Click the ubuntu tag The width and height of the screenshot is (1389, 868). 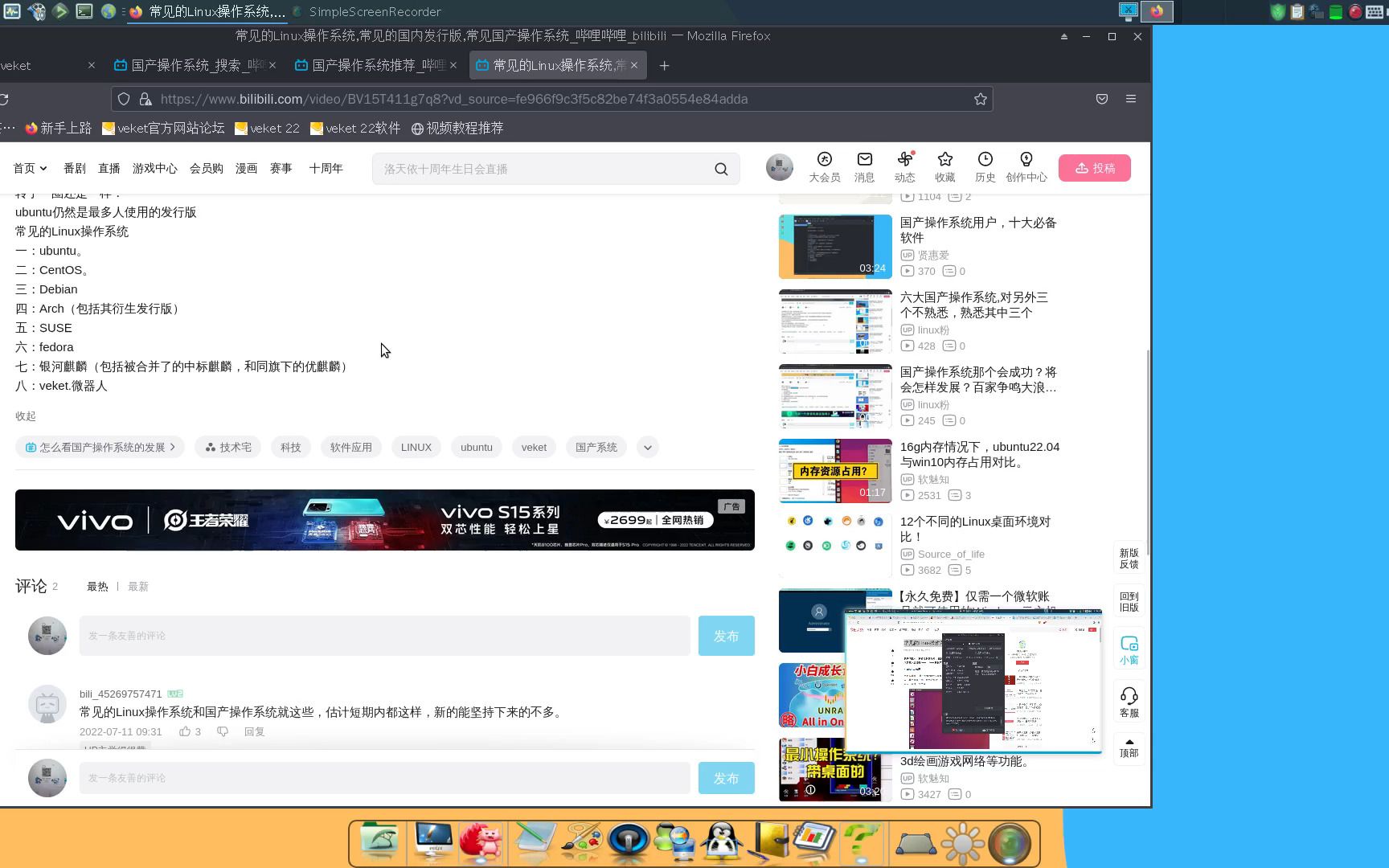tap(477, 448)
